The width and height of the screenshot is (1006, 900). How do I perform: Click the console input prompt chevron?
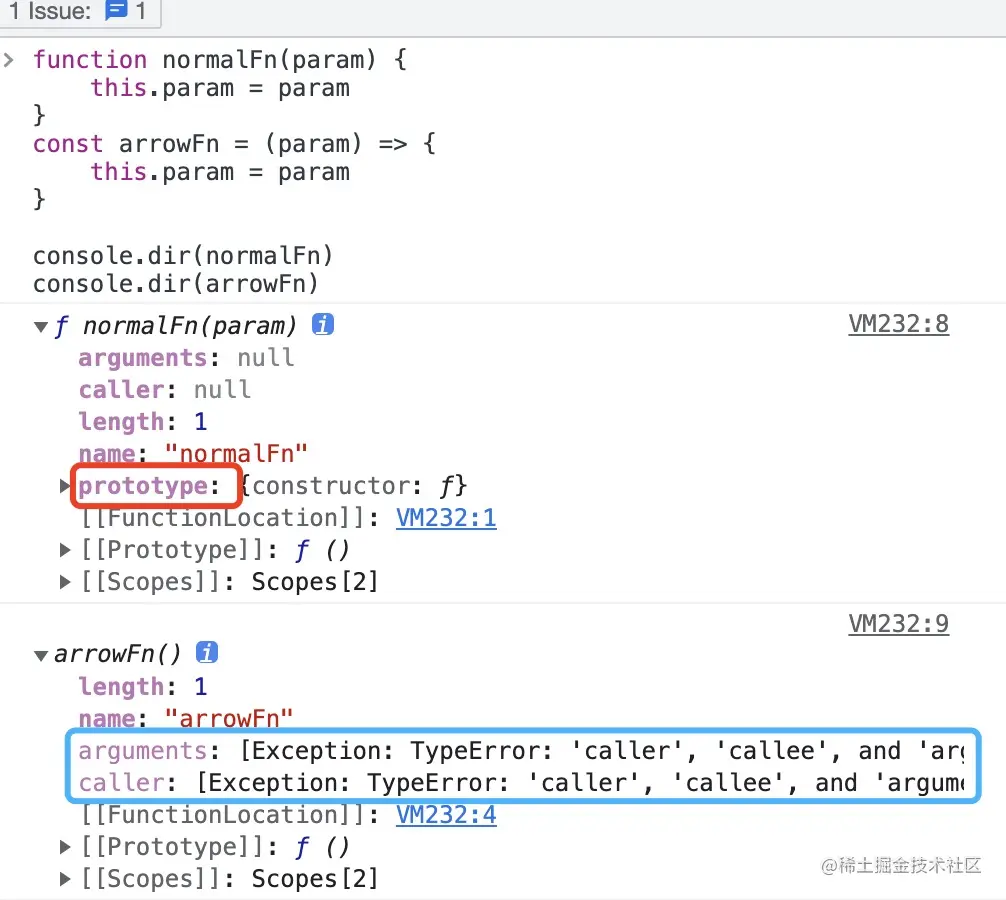coord(8,60)
